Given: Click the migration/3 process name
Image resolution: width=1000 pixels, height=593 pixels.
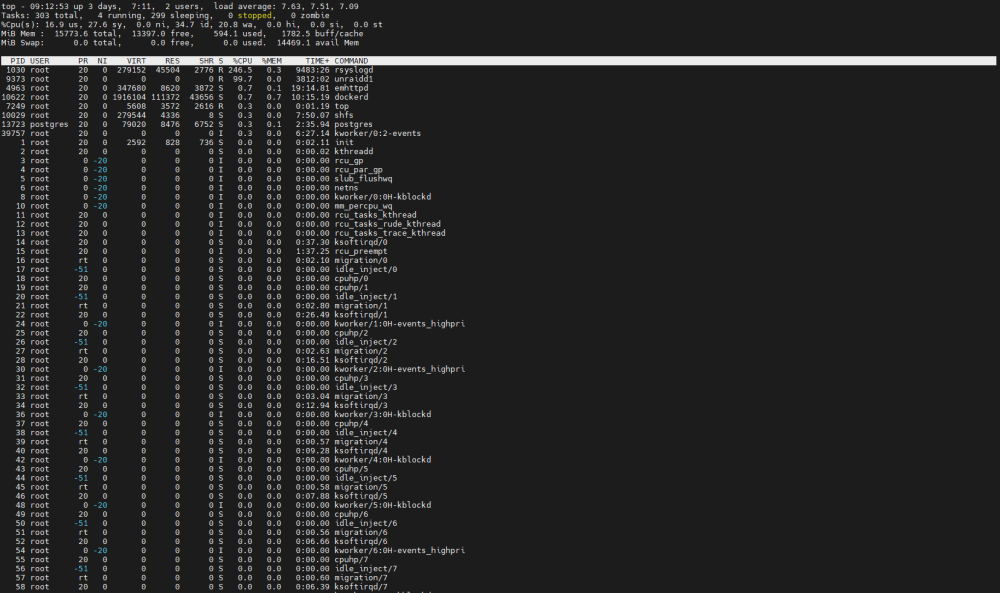Looking at the screenshot, I should [361, 397].
